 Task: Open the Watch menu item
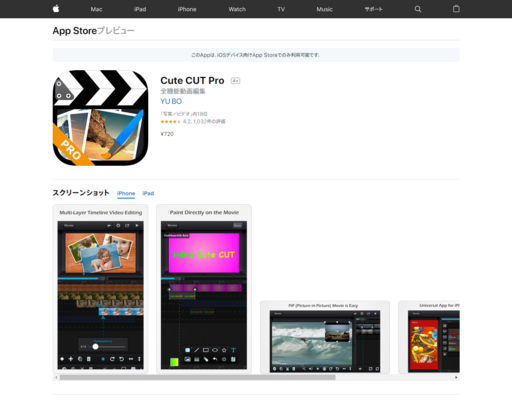[237, 9]
